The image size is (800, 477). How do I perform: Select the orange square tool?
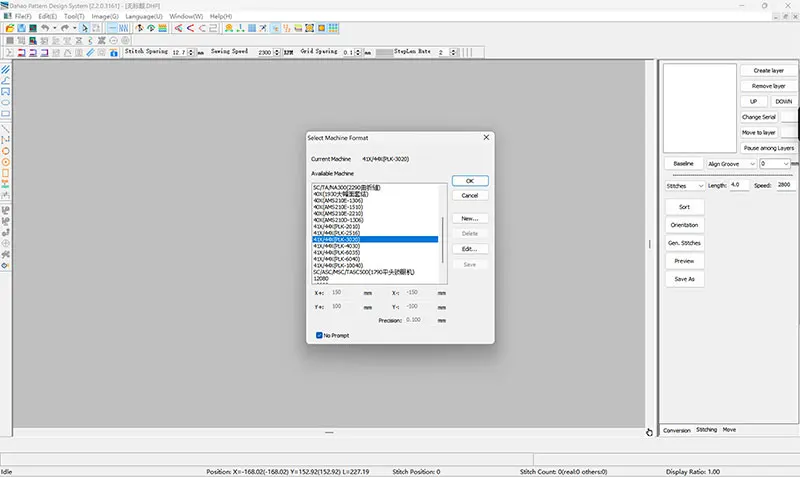(x=6, y=173)
